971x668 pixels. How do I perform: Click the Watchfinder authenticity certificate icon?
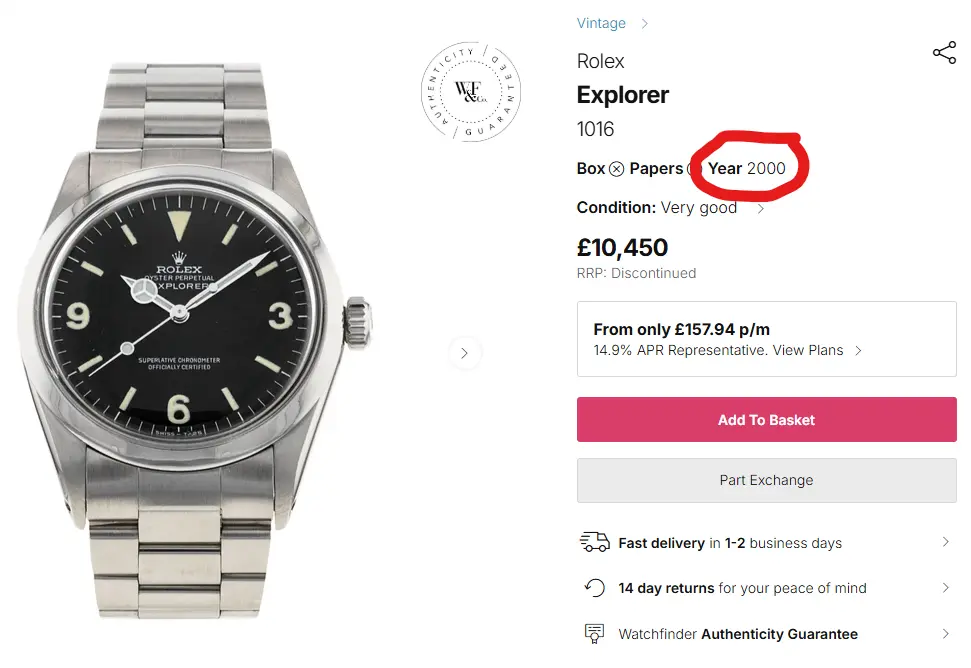tap(595, 634)
